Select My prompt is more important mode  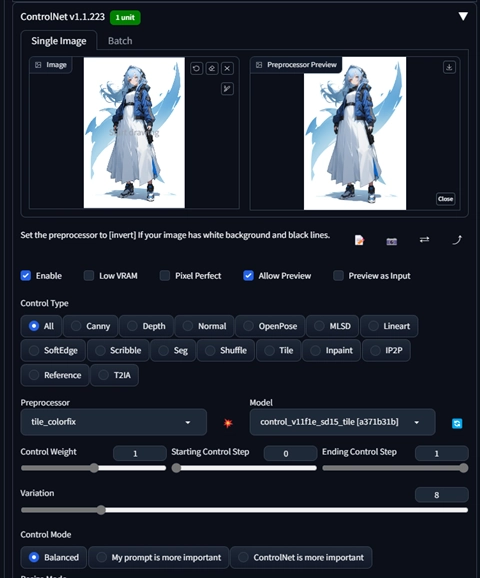tap(159, 557)
